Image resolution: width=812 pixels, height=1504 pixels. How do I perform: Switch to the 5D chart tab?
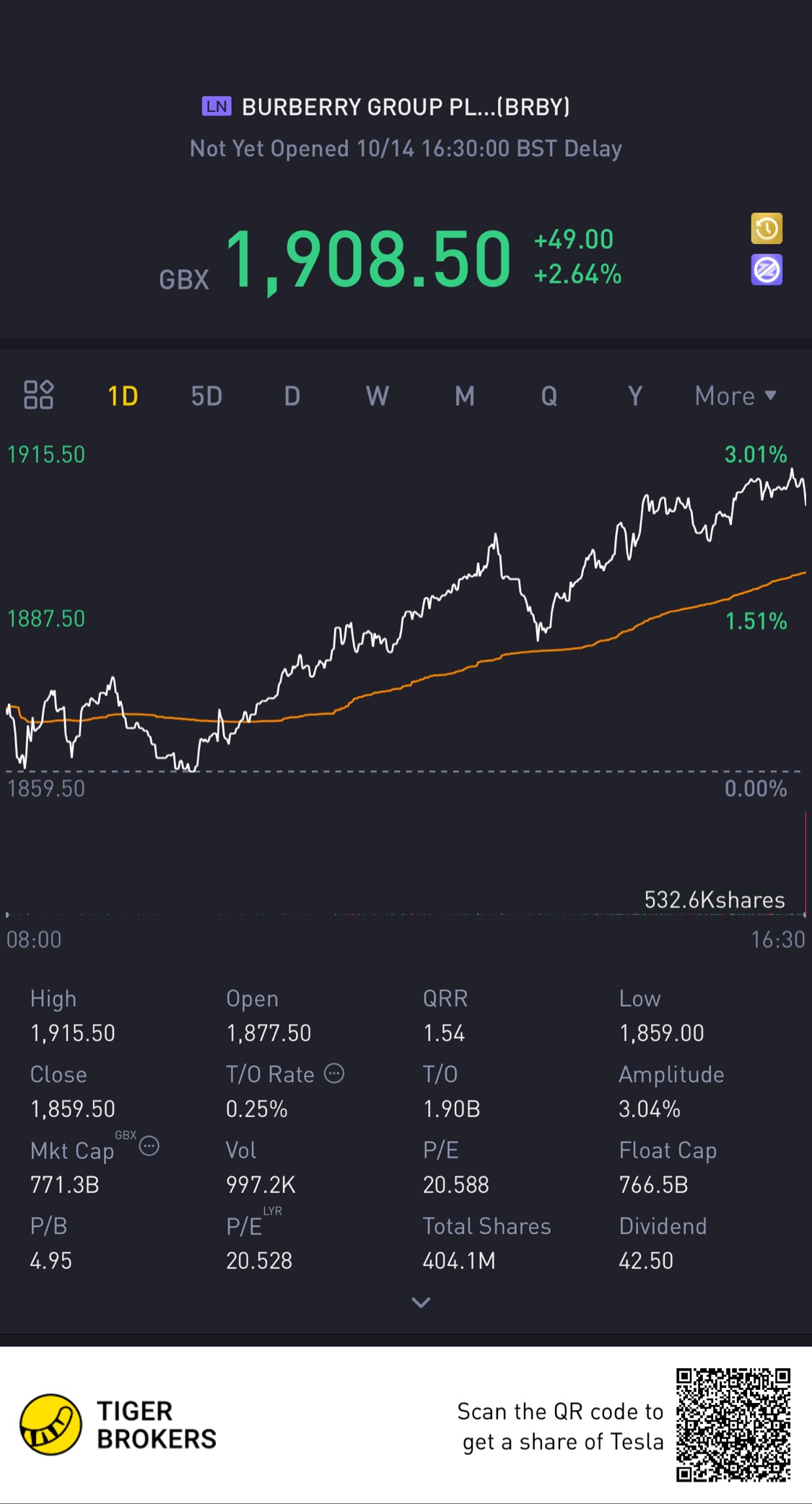click(206, 396)
